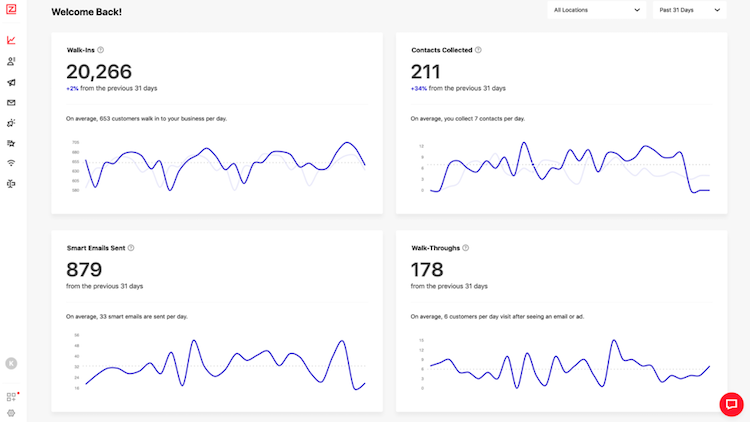This screenshot has height=422, width=750.
Task: Click the Walk-Ins line chart
Action: pyautogui.click(x=225, y=166)
